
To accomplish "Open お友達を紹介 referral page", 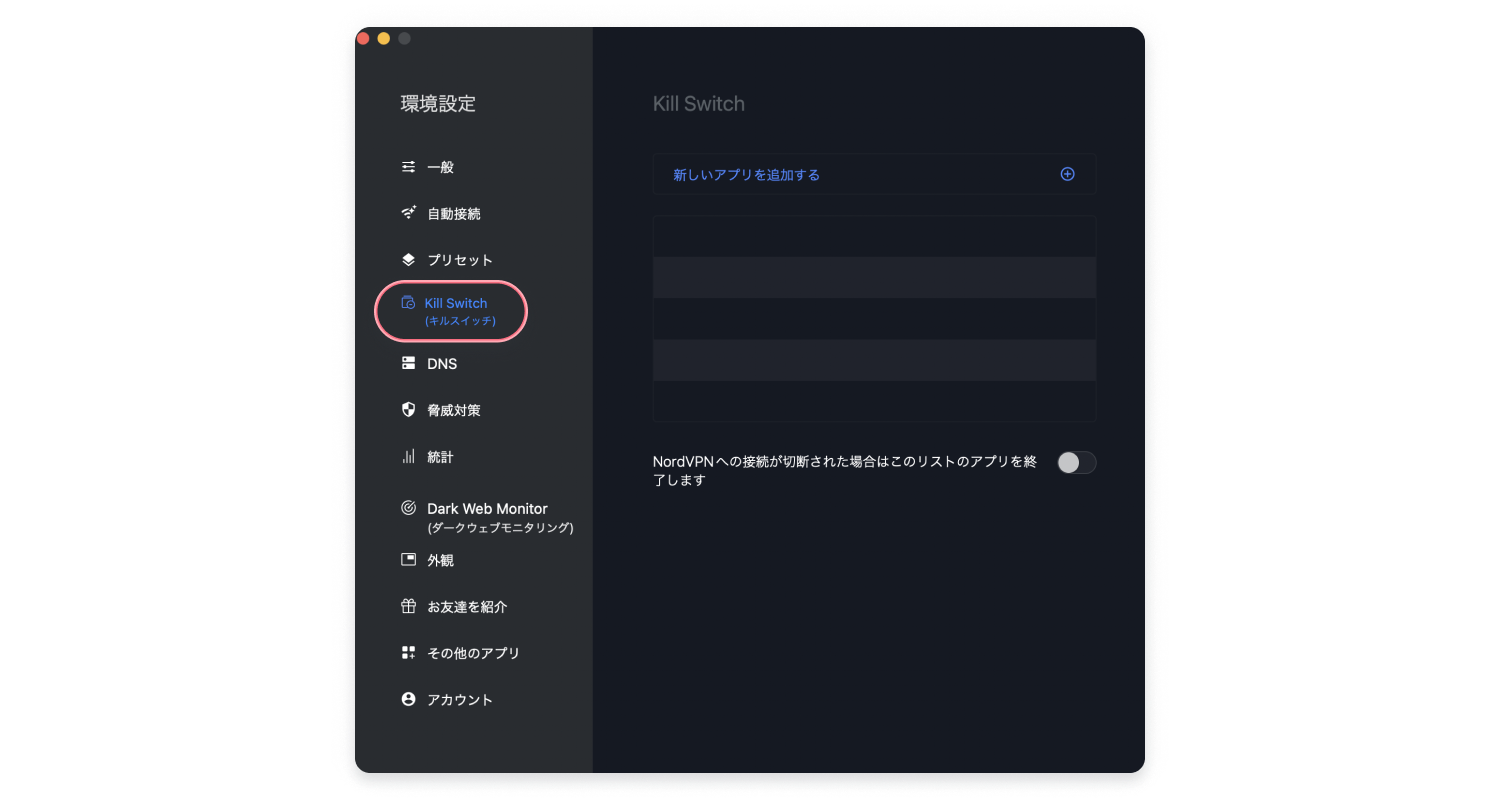I will [467, 606].
